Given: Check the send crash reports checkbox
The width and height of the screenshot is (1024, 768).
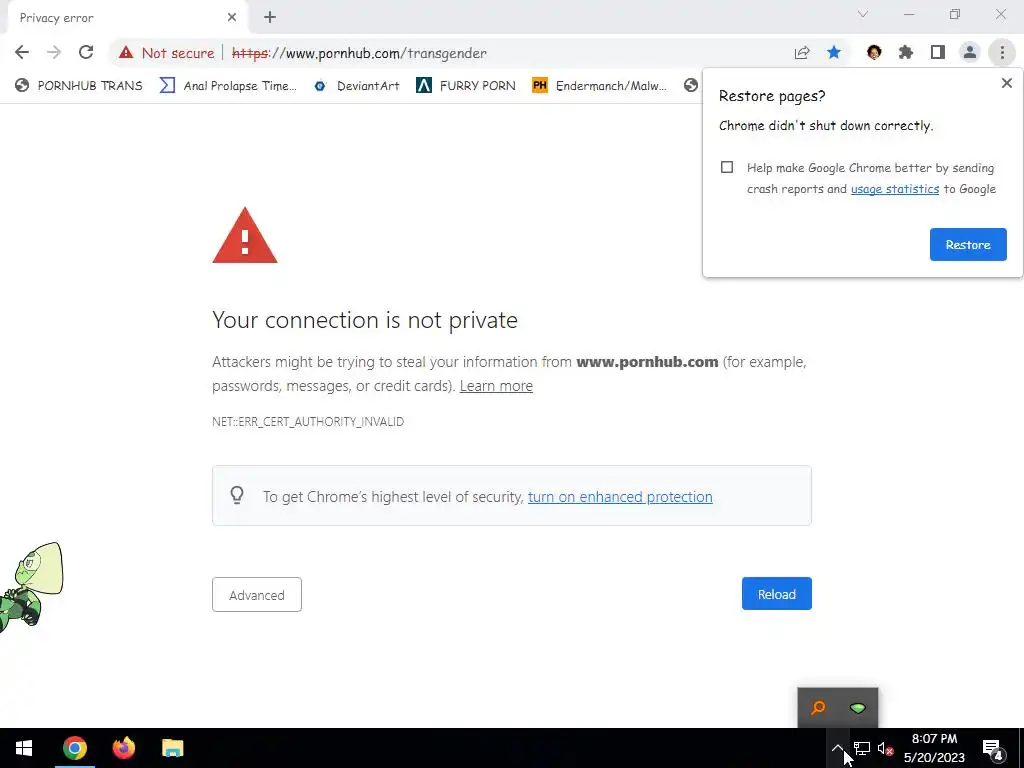Looking at the screenshot, I should [x=727, y=167].
